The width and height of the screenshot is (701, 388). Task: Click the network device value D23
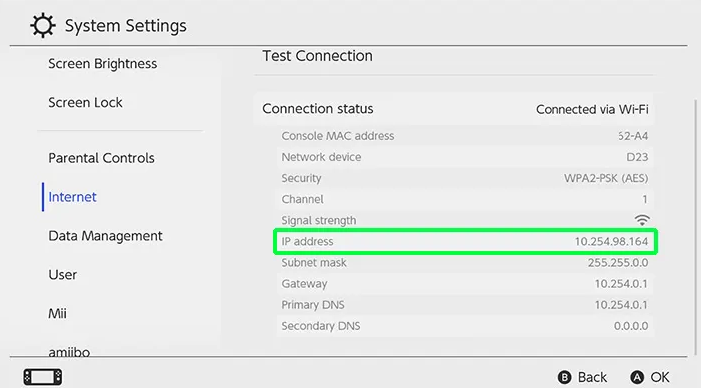637,157
